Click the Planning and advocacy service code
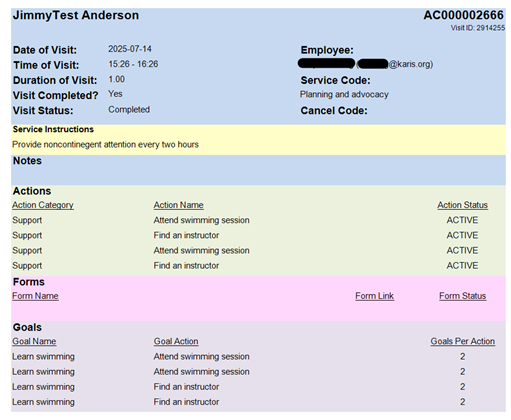This screenshot has width=511, height=420. pyautogui.click(x=344, y=95)
